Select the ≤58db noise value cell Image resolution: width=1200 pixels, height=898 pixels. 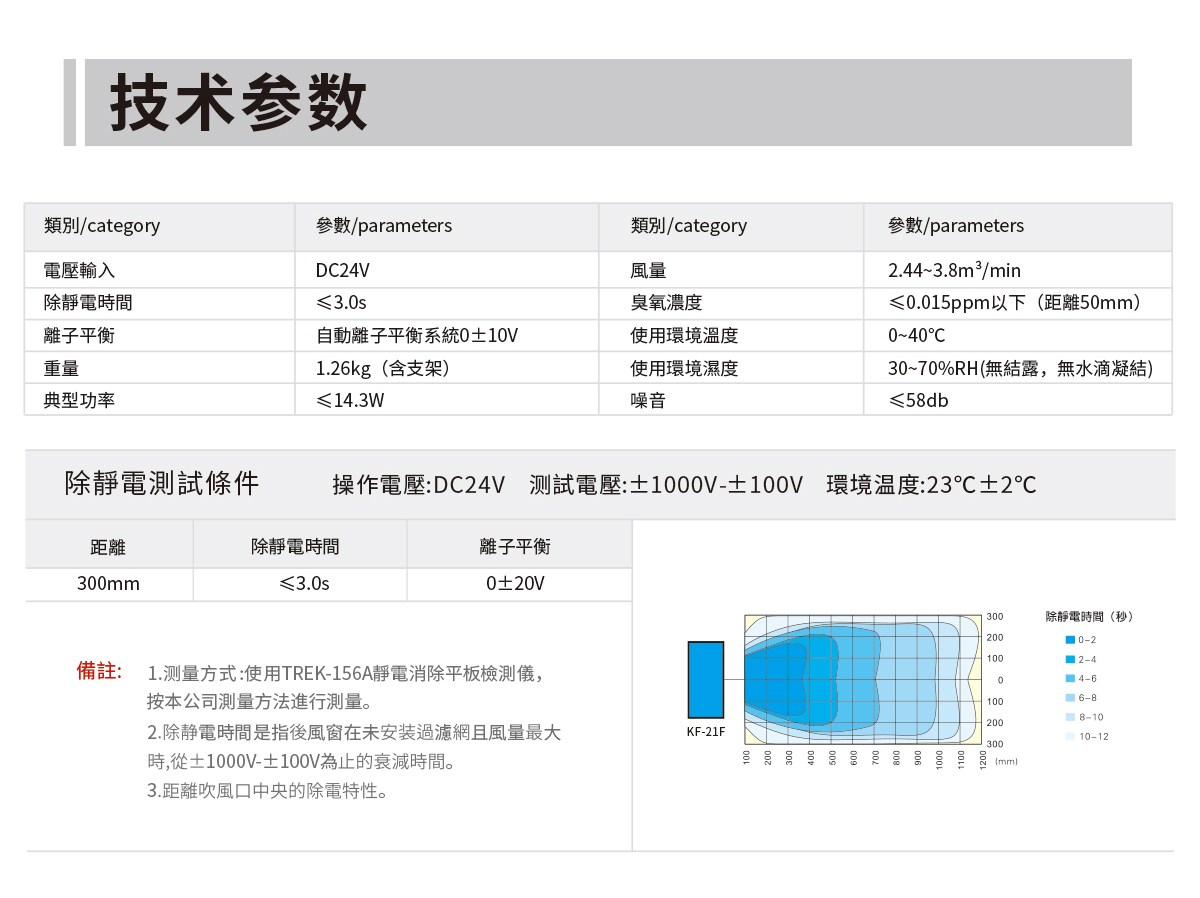(x=918, y=401)
